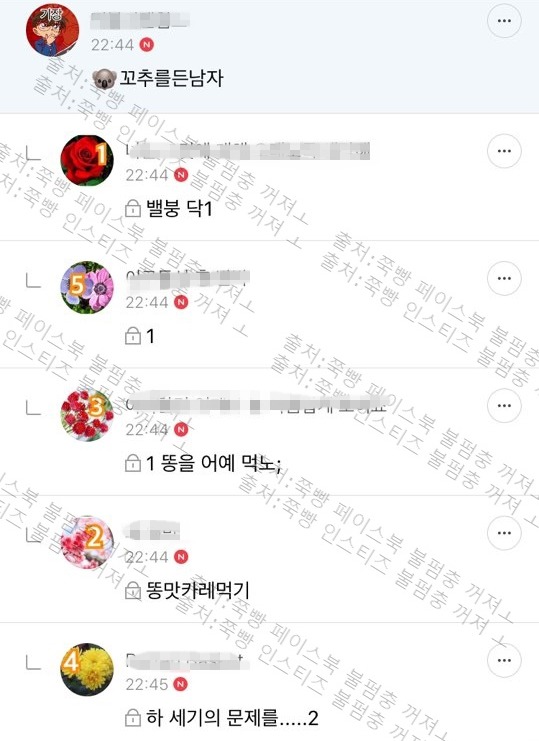Open more options menu for the '1' reply

(504, 278)
